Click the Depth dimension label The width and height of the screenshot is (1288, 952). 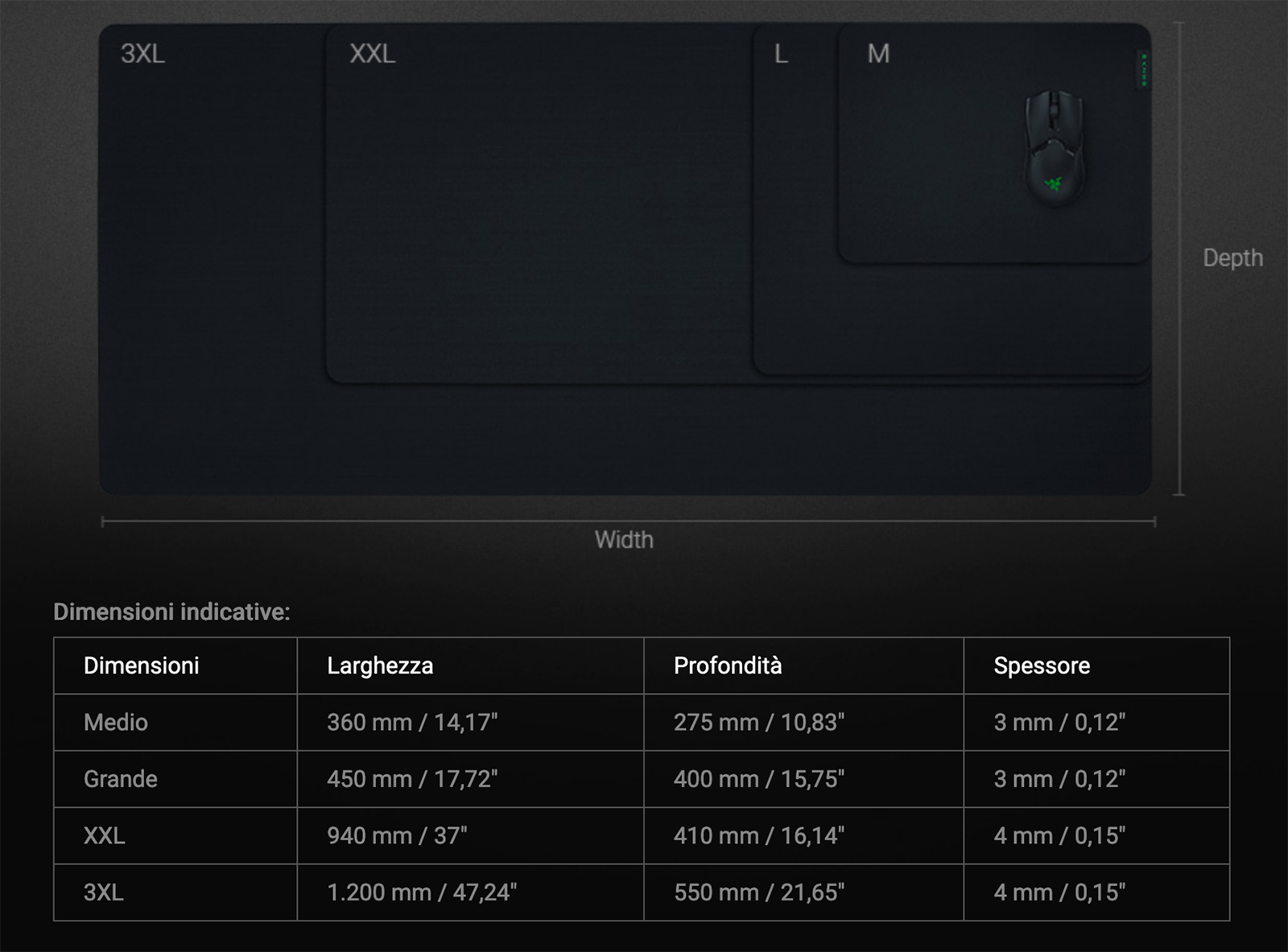[1232, 258]
